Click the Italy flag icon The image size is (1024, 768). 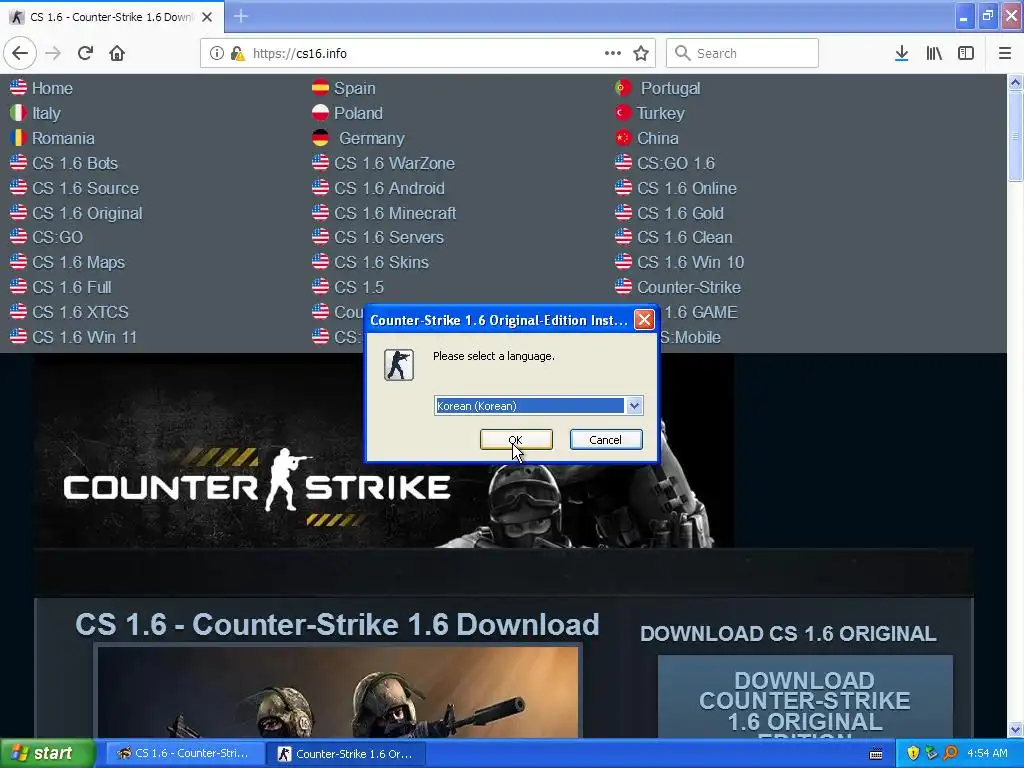[18, 112]
